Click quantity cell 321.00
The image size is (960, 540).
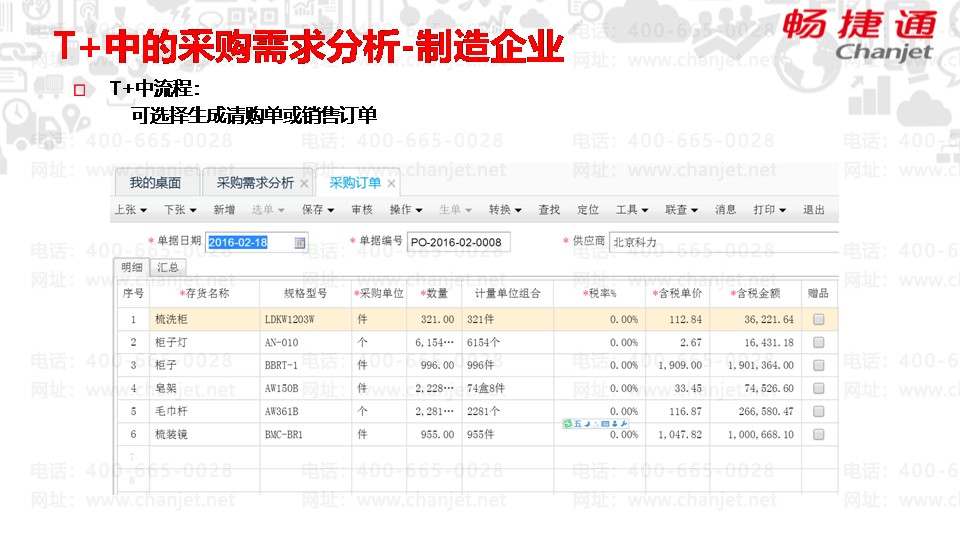click(x=434, y=319)
